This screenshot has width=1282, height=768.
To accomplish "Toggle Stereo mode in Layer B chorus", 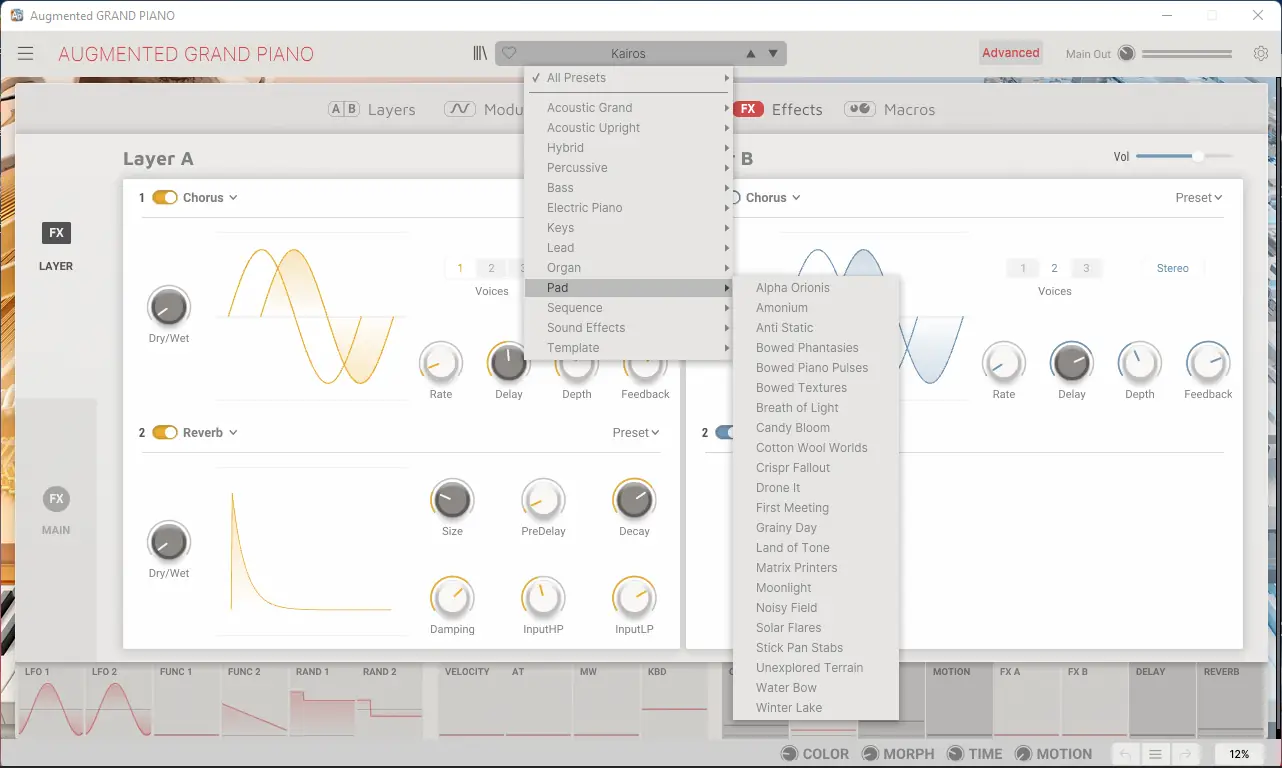I will (1173, 268).
